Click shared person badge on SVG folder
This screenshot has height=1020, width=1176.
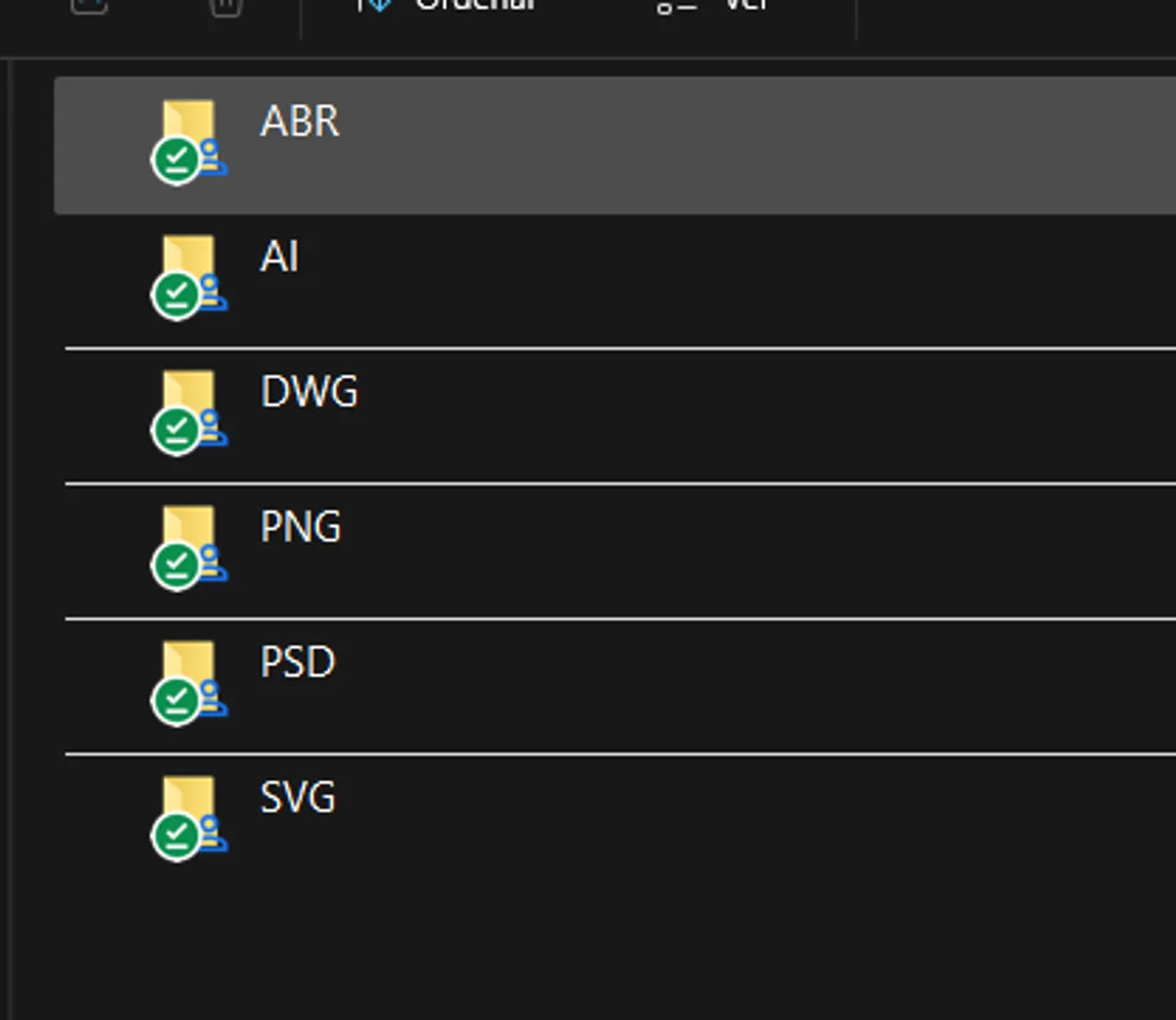click(x=211, y=834)
